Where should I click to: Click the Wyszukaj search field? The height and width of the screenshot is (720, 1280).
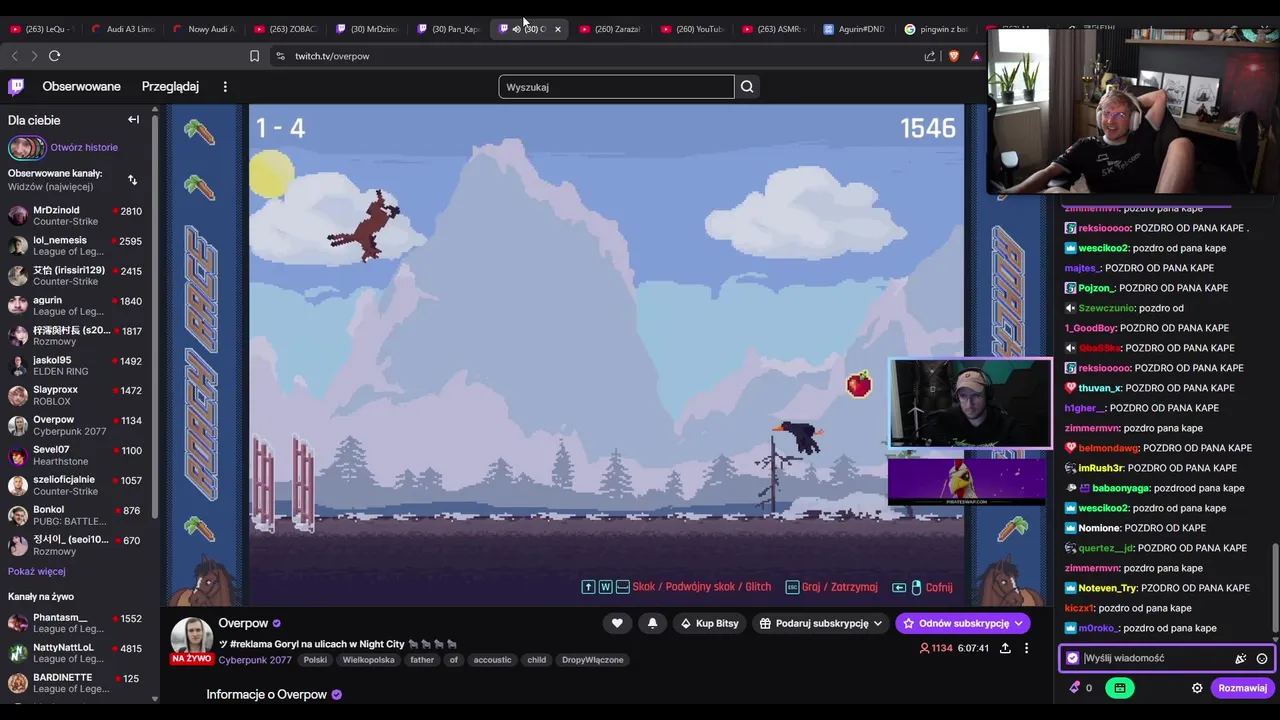click(x=616, y=87)
